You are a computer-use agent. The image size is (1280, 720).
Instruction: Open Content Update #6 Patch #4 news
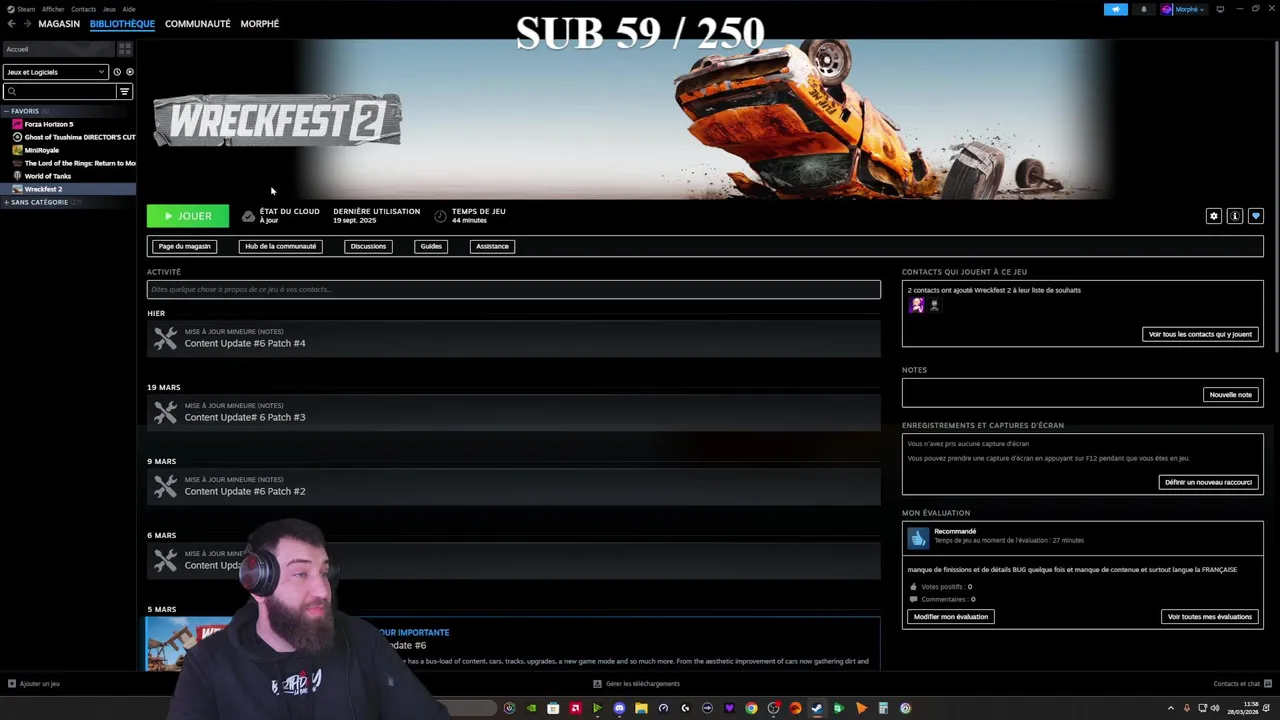[514, 338]
